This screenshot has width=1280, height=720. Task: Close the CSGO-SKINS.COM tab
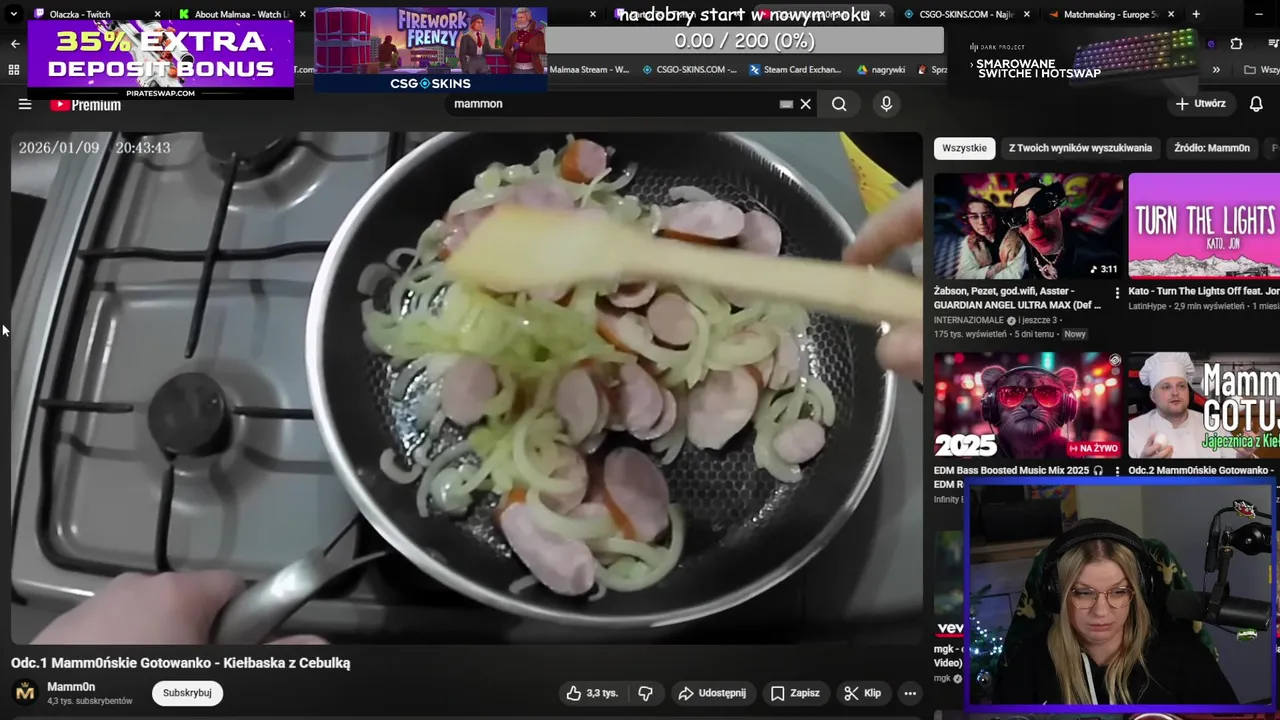tap(1025, 14)
